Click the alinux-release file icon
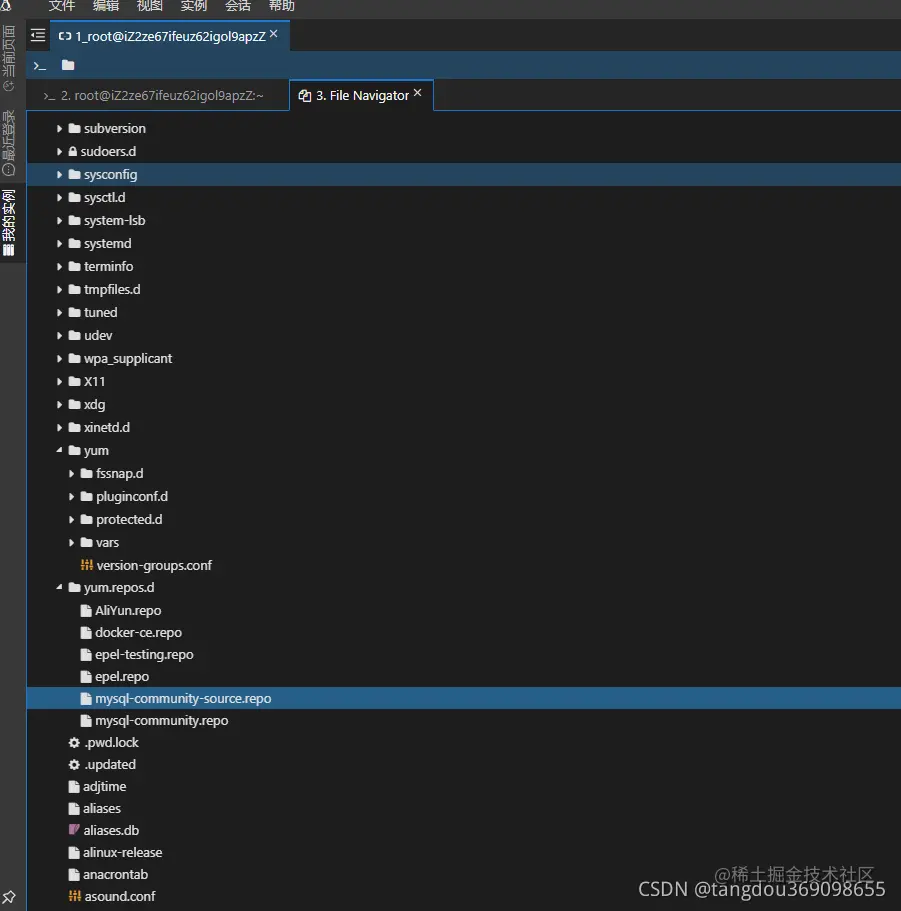 click(x=74, y=852)
